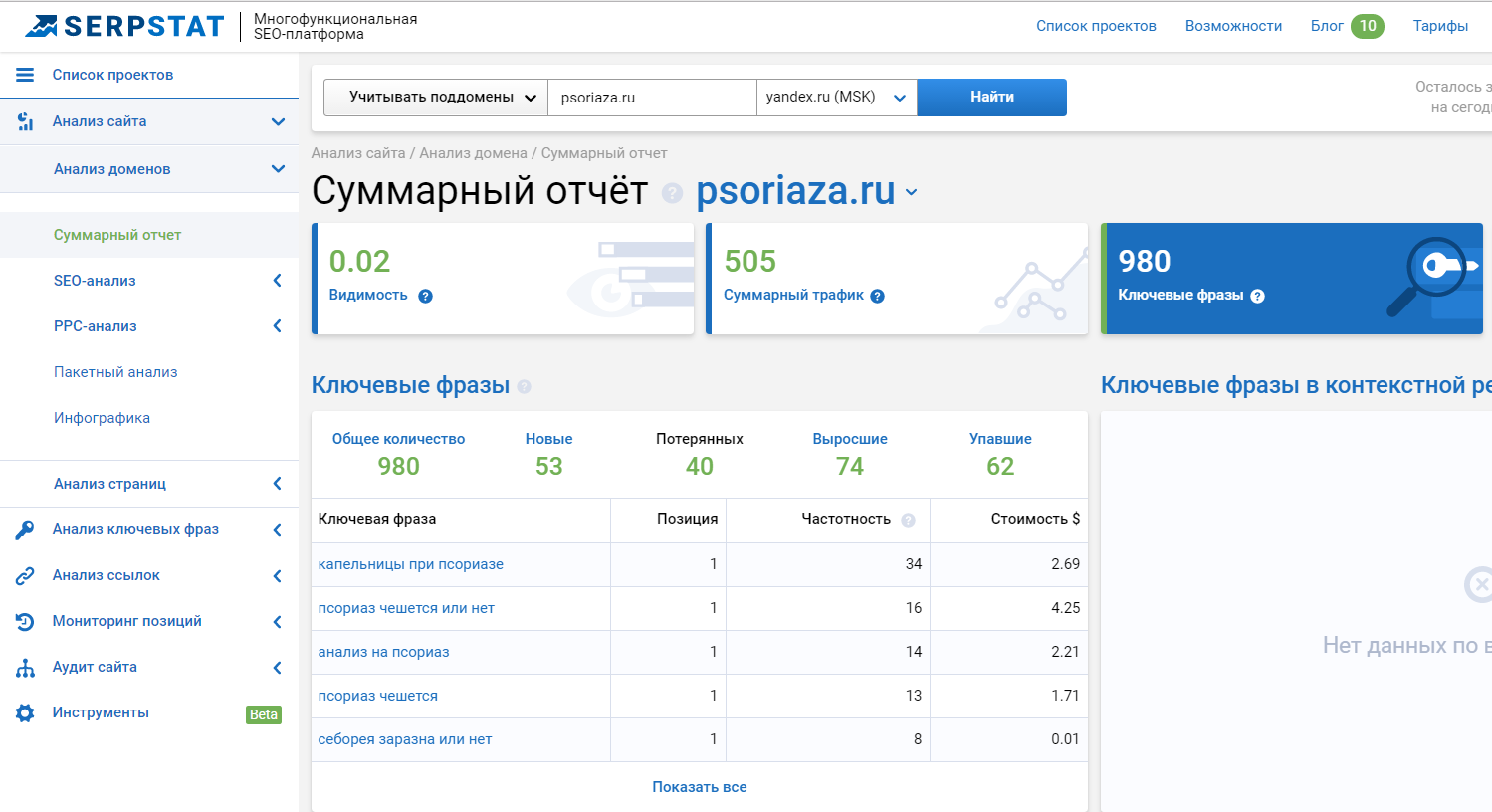The image size is (1492, 812).
Task: Select the chart icon beside Анализ сайта
Action: point(24,121)
